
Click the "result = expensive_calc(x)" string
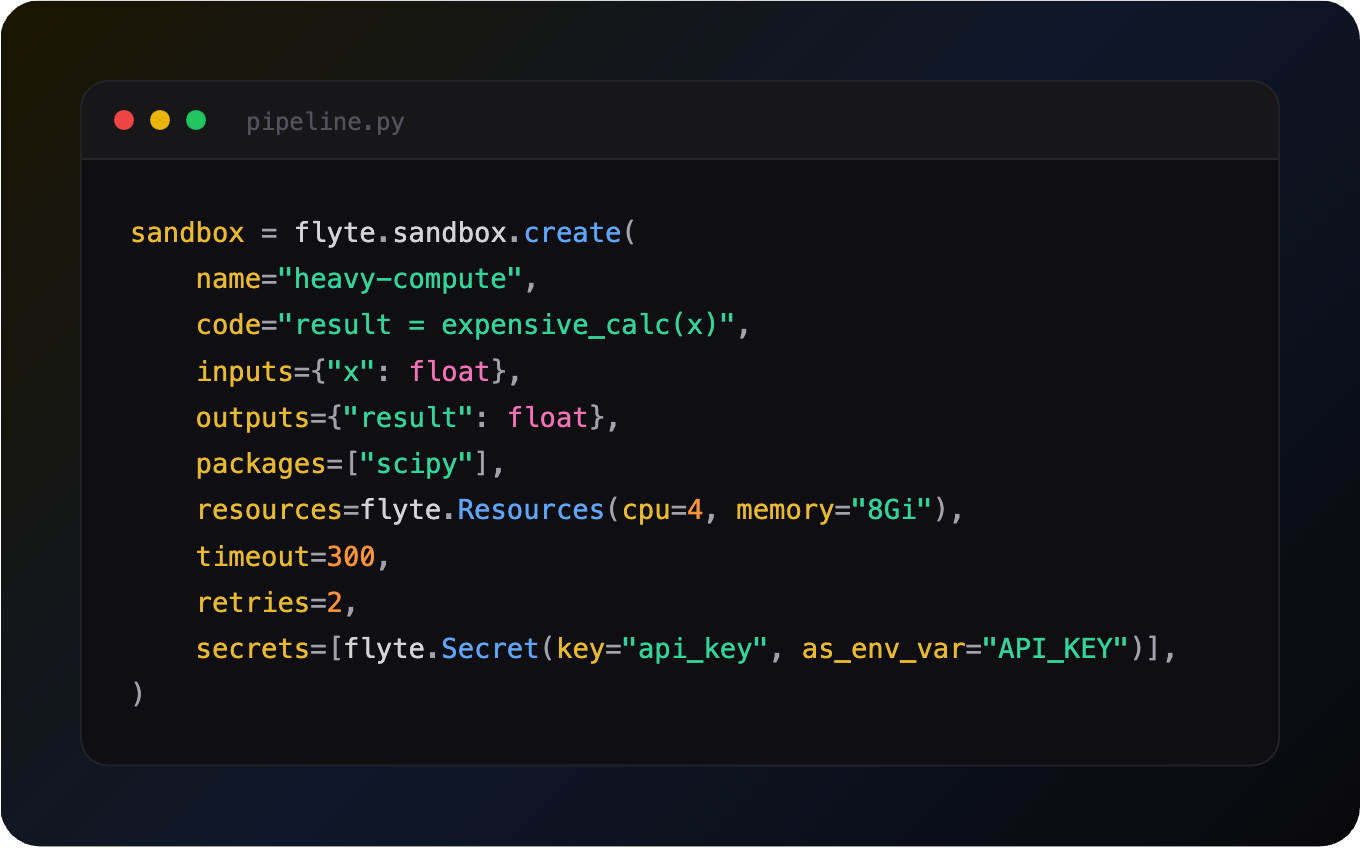(x=507, y=325)
